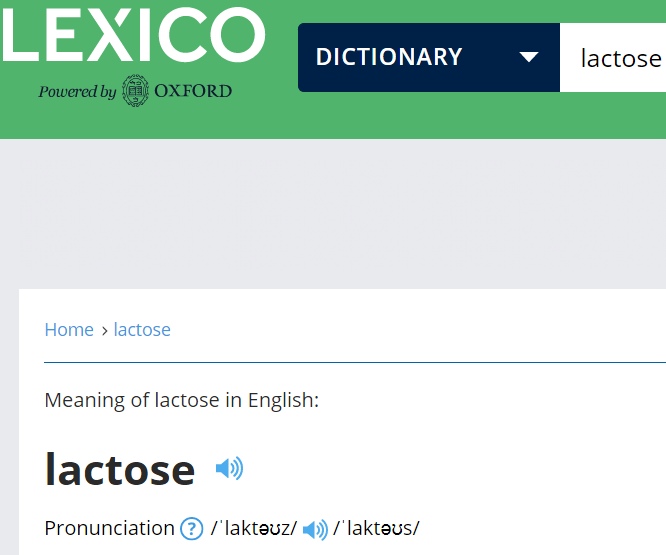Click the /ˈlaktəʊs/ phonetic transcription
Viewport: 666px width, 555px height.
[x=376, y=528]
